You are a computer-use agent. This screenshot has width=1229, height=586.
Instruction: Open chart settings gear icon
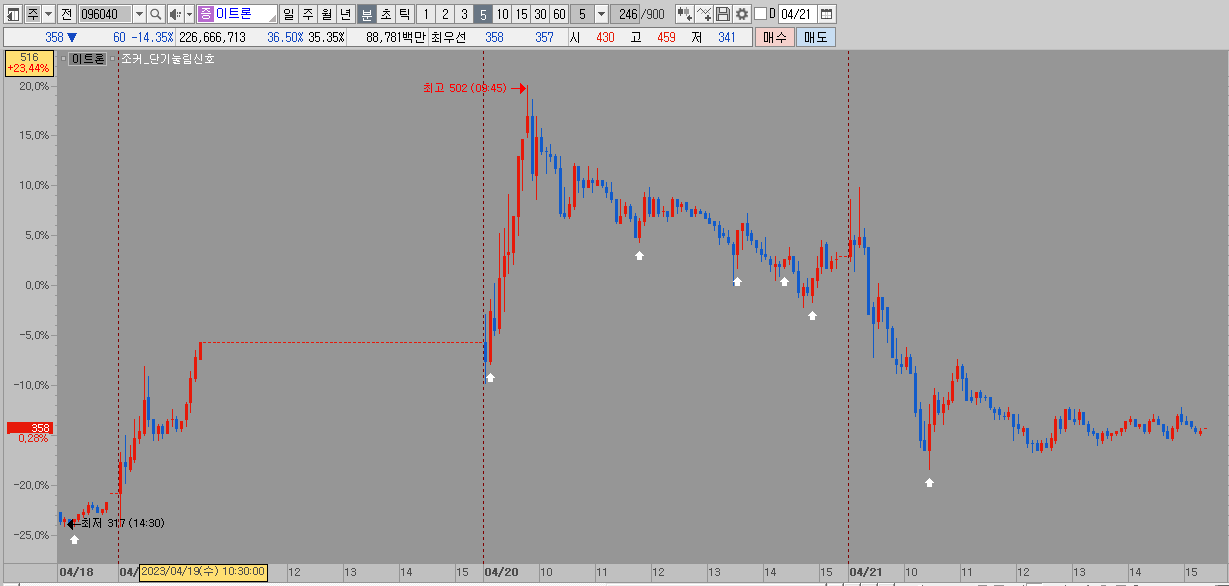(742, 14)
